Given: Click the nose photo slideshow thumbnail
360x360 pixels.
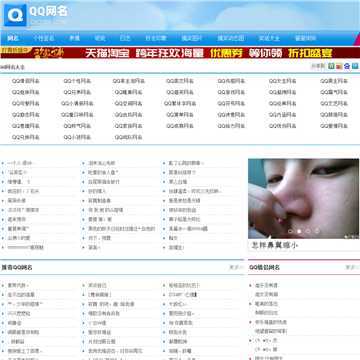Looking at the screenshot, I should [x=304, y=198].
